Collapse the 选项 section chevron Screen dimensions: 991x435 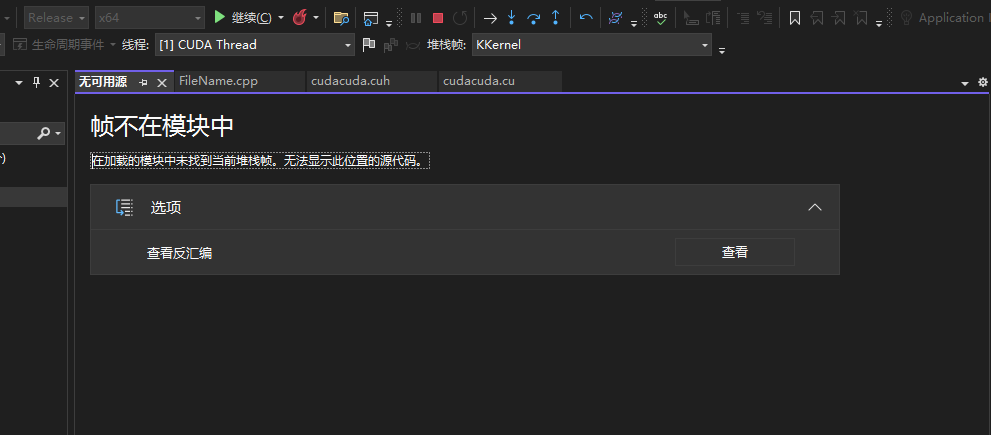tap(815, 207)
